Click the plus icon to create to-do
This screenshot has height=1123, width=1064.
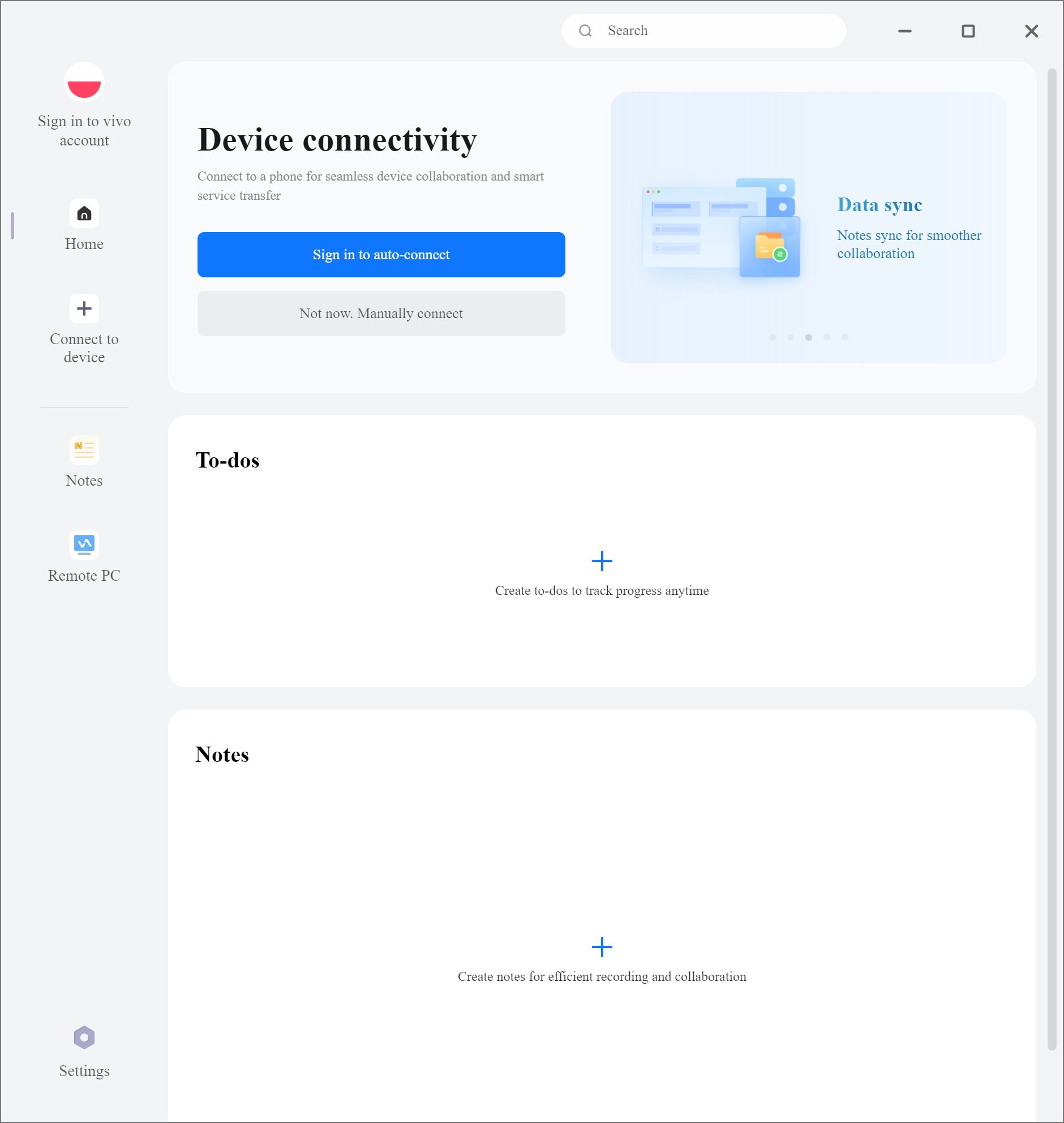tap(602, 561)
